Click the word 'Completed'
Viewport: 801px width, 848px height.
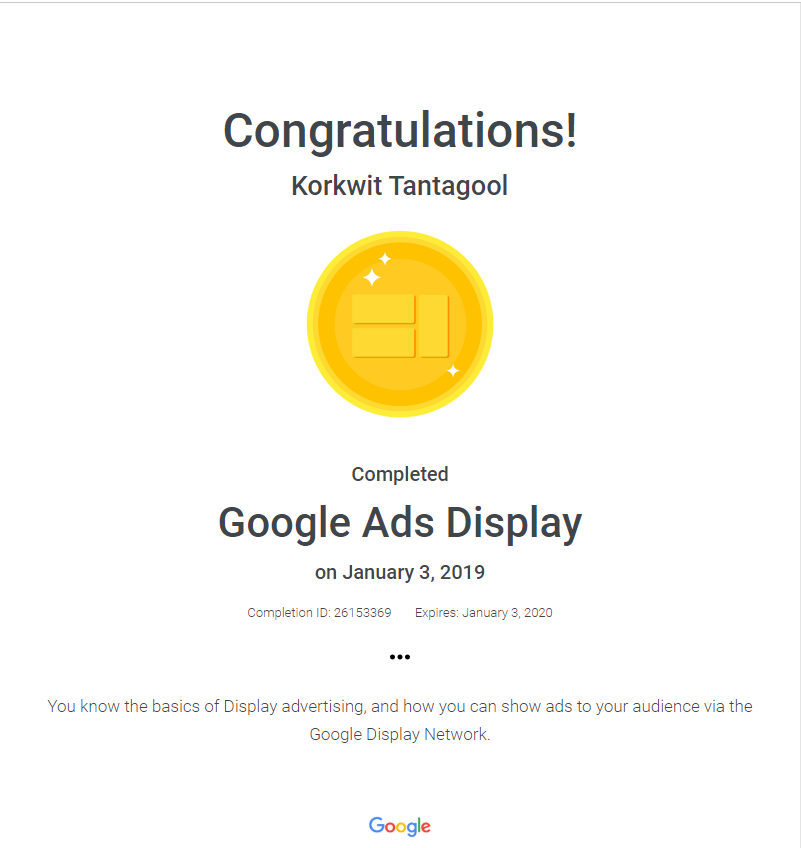[x=400, y=474]
